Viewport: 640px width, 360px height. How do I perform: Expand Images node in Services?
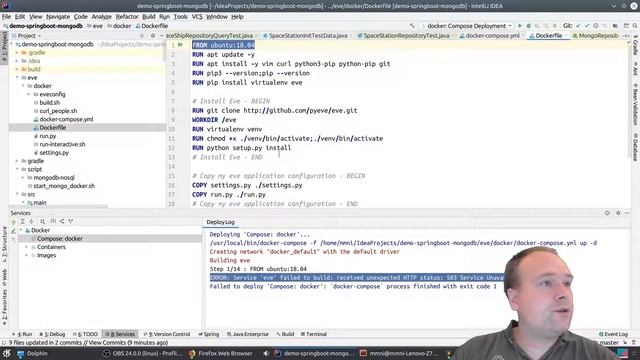[x=27, y=256]
